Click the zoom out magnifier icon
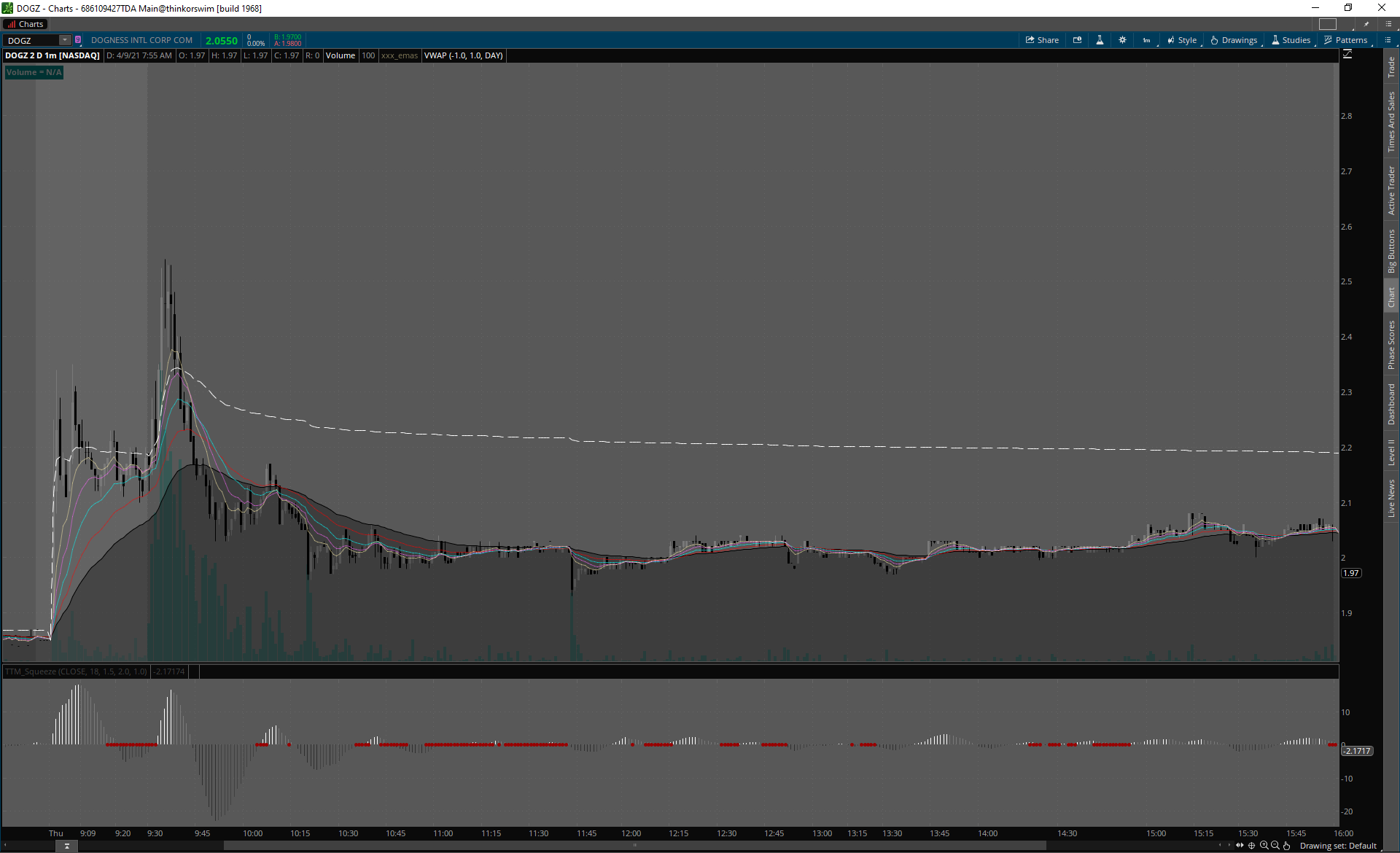 coord(1275,846)
